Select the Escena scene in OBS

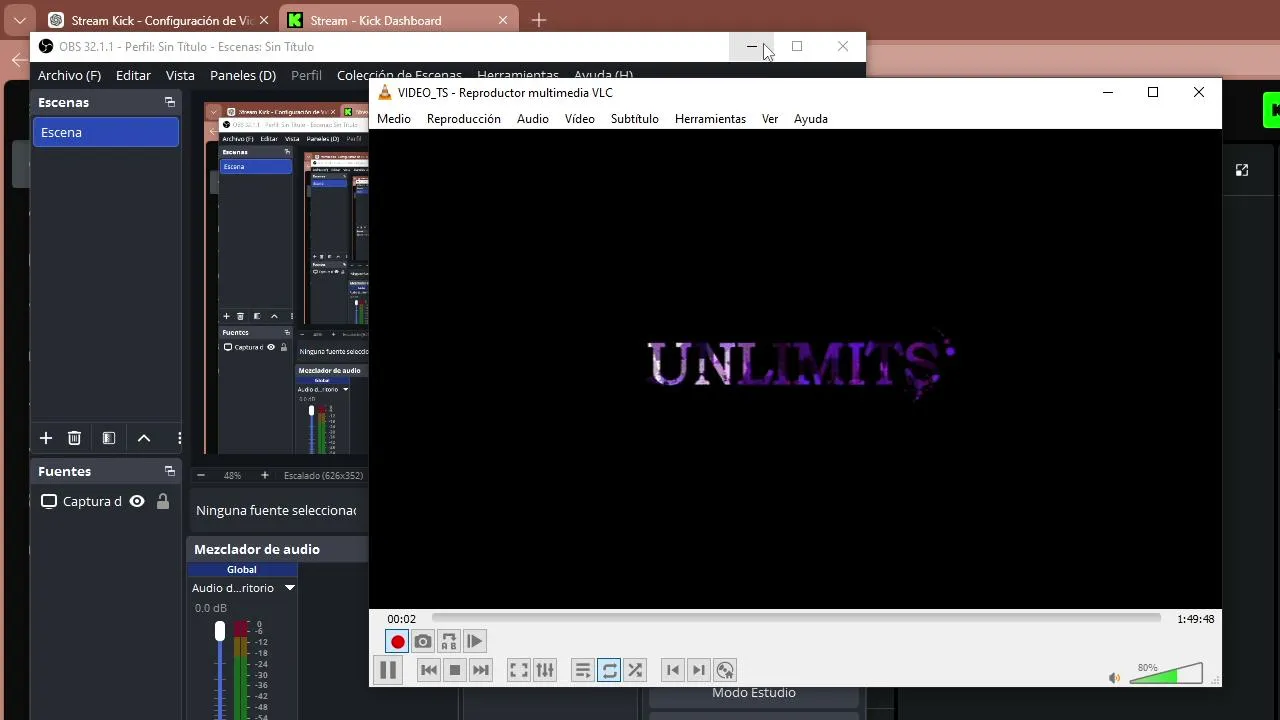106,132
